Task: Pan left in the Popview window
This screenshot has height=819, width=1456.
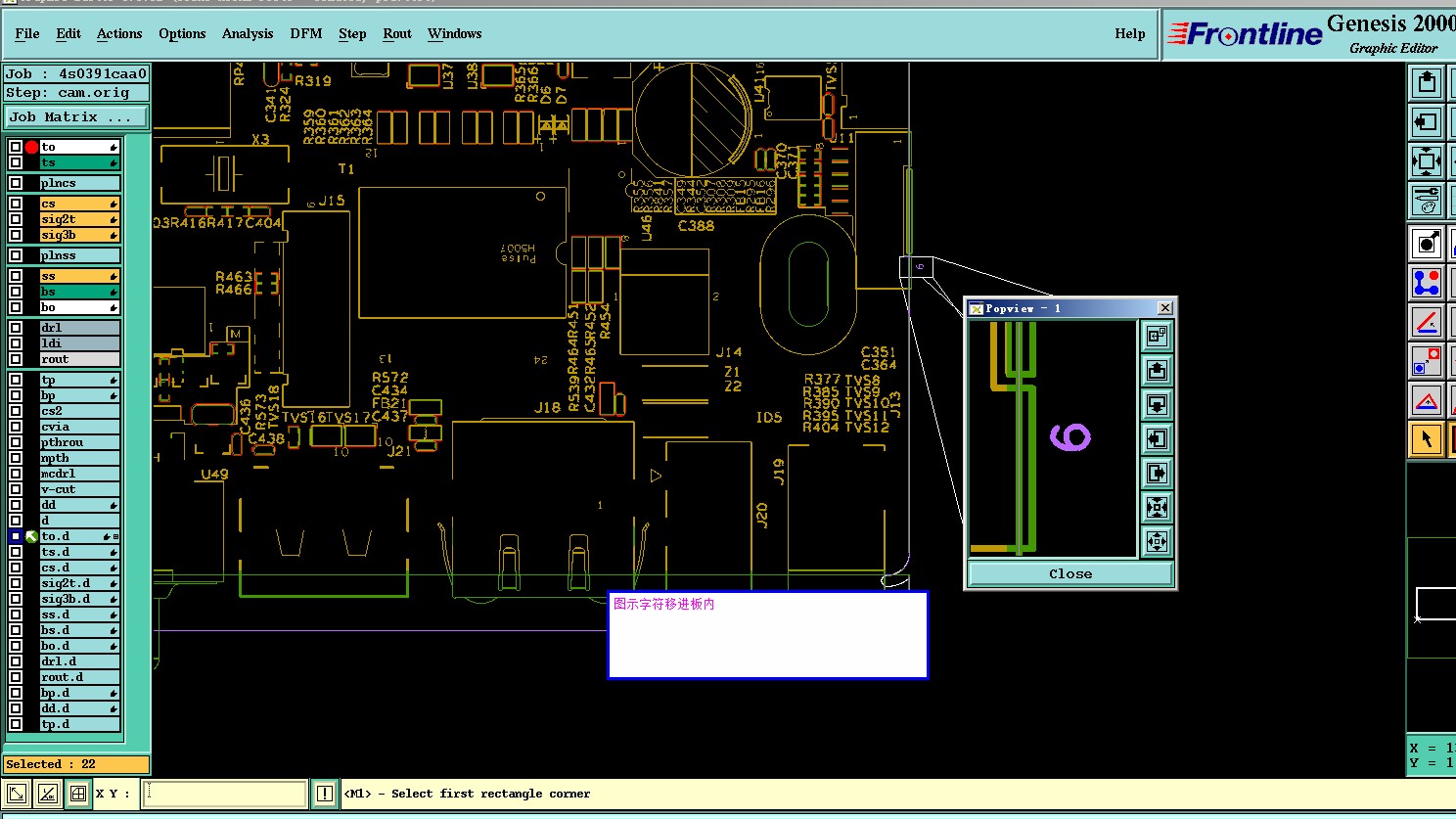Action: point(1157,439)
